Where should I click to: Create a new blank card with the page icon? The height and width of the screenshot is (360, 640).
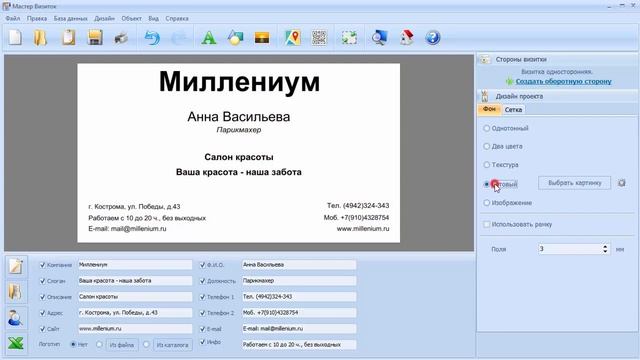[15, 38]
